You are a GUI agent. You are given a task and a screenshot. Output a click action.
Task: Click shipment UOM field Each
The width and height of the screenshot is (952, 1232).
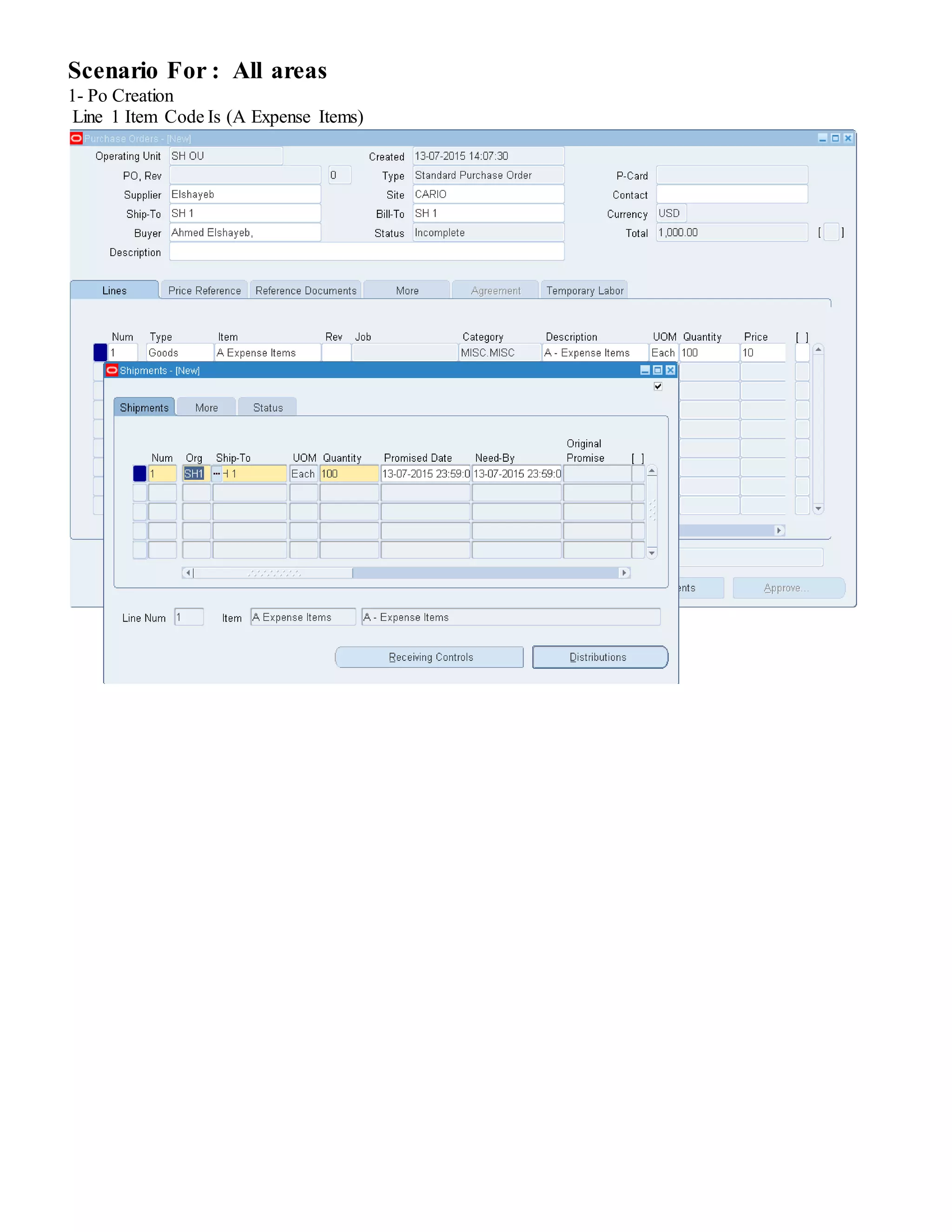304,474
